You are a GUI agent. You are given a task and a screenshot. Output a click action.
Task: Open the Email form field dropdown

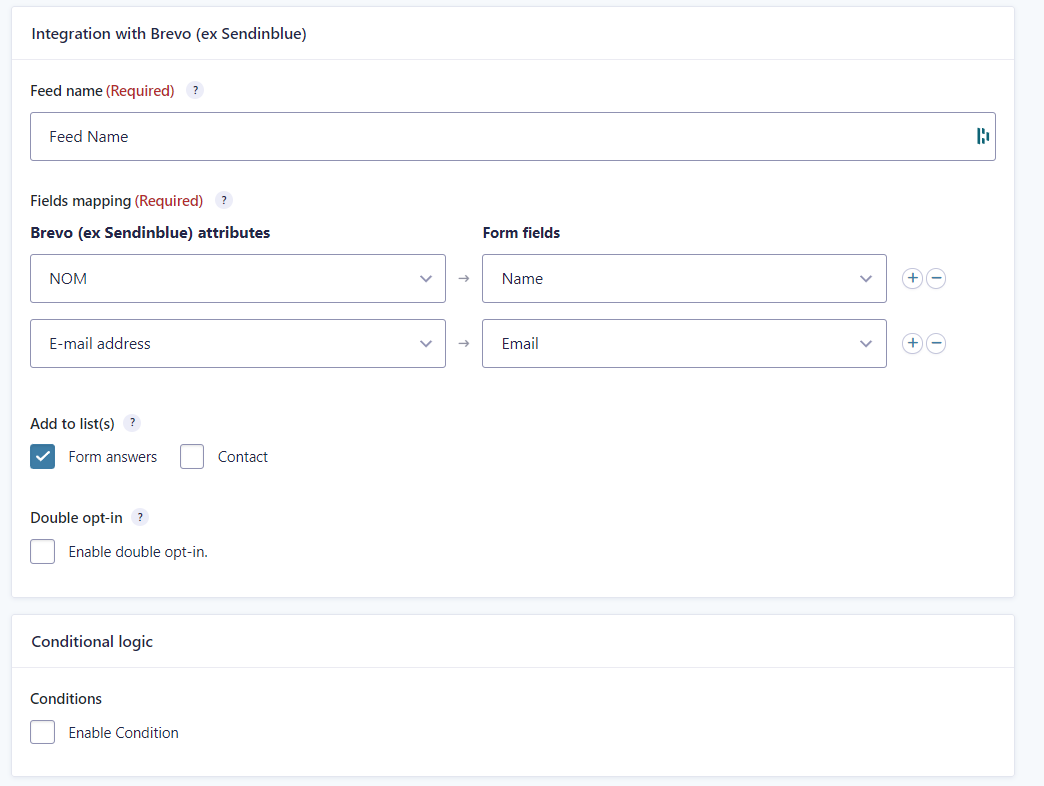point(684,343)
